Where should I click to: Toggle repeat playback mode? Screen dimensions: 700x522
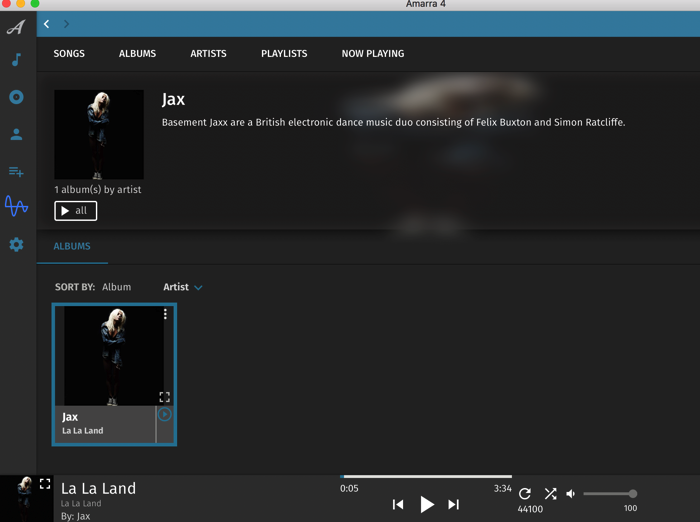[525, 494]
